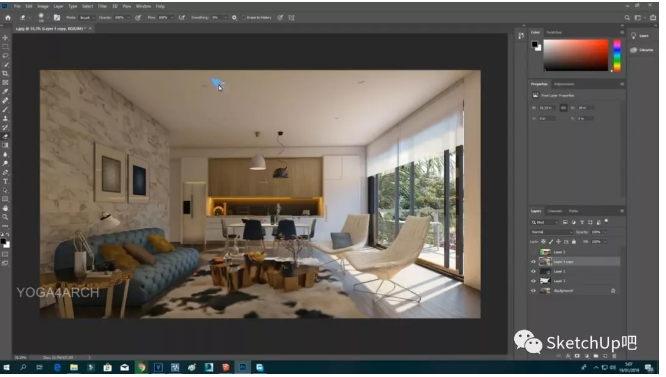The height and width of the screenshot is (377, 666).
Task: Click the width W input field
Action: point(547,108)
